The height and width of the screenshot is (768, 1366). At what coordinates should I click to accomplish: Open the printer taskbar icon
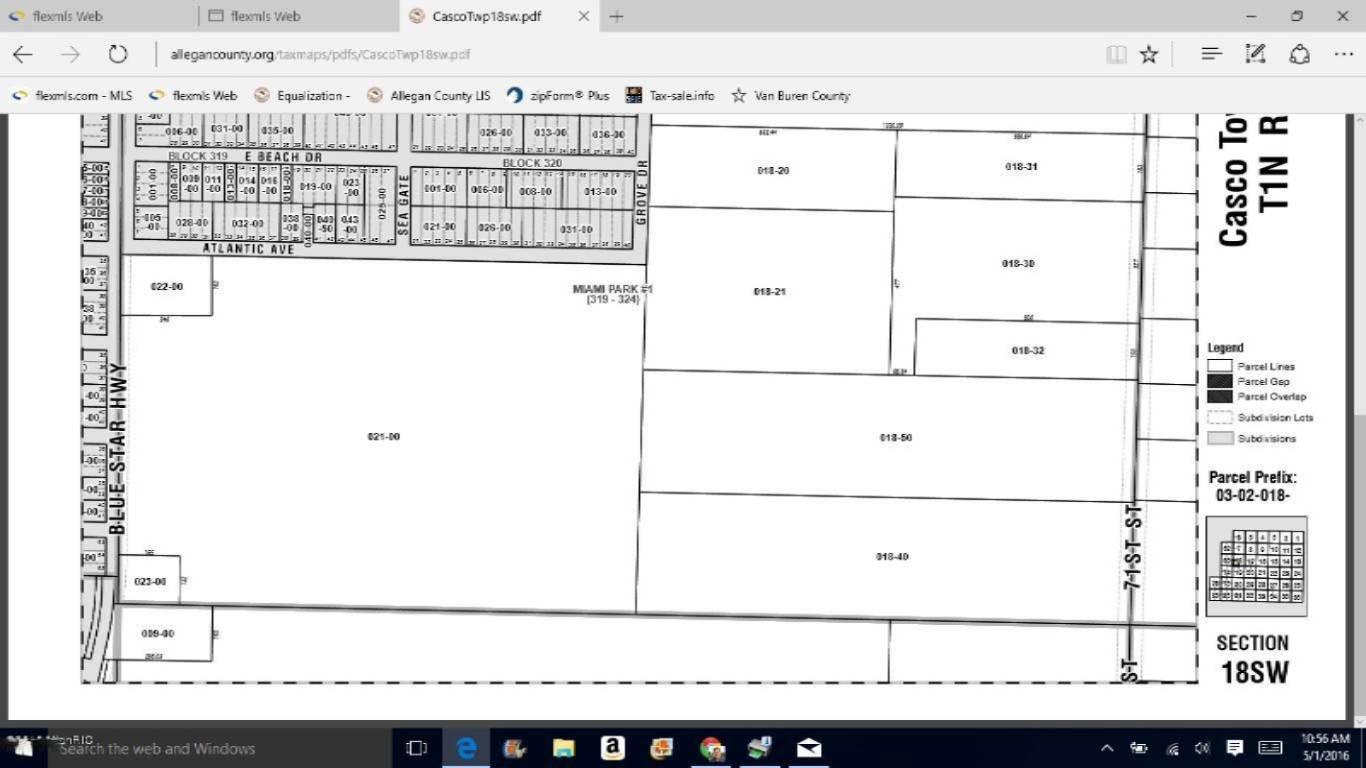(760, 748)
